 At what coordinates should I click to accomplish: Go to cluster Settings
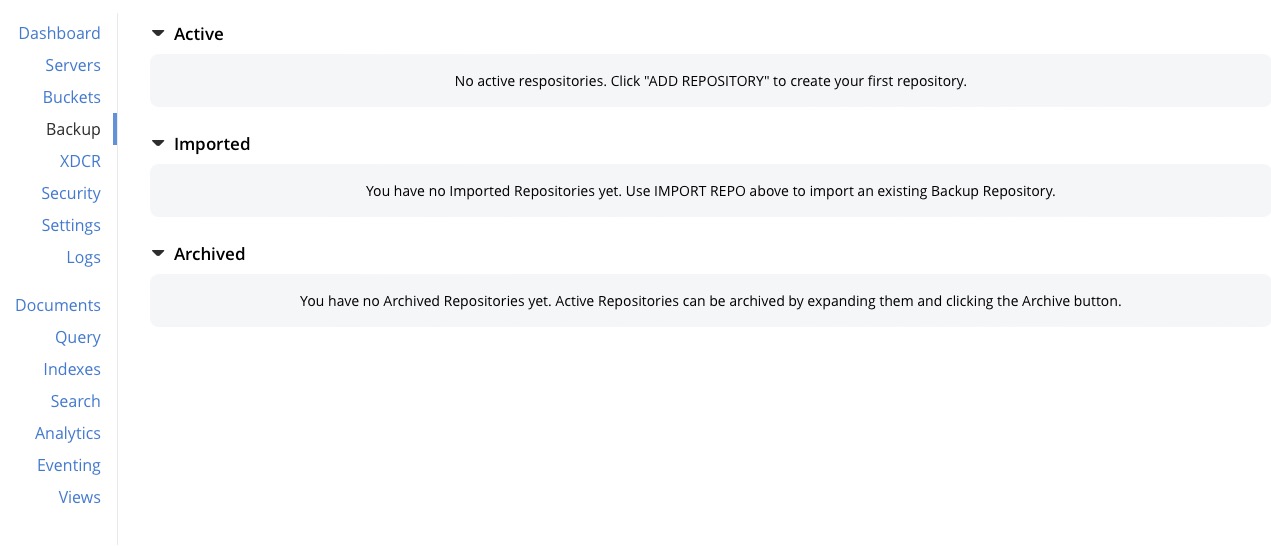[71, 225]
